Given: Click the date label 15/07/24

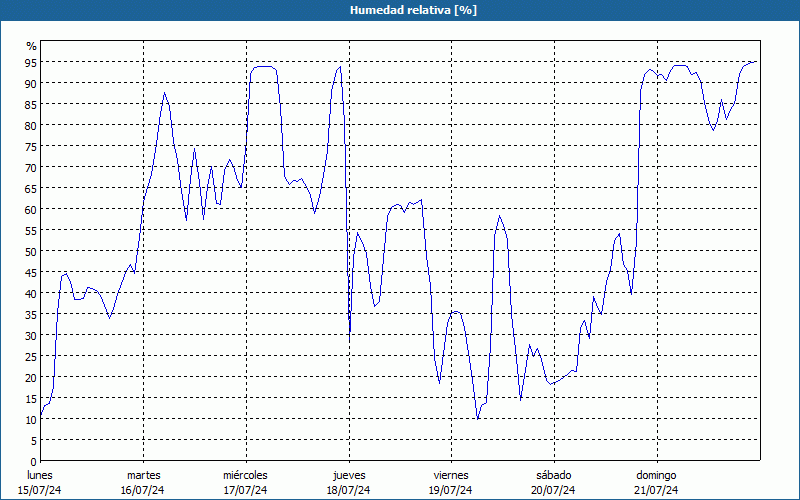Looking at the screenshot, I should tap(40, 490).
